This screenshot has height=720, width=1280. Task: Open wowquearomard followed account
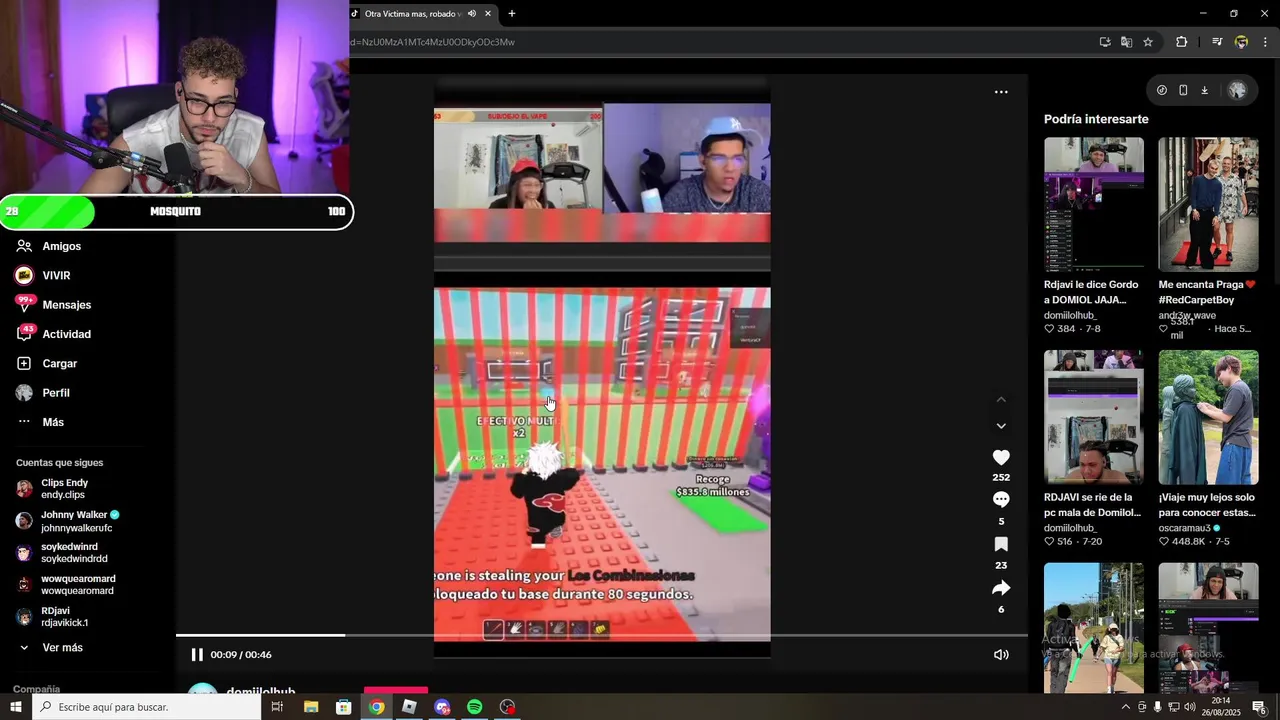[65, 585]
